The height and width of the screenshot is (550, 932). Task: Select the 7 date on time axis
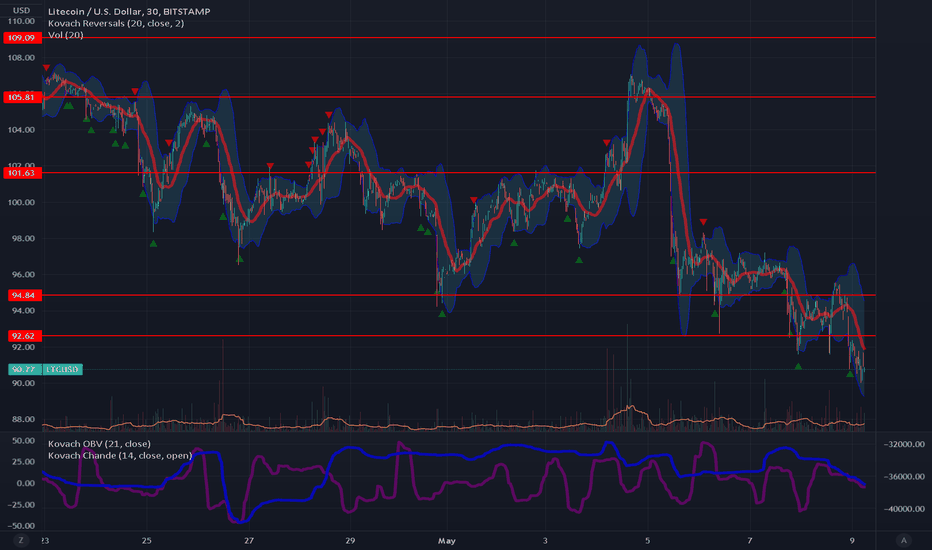click(750, 540)
